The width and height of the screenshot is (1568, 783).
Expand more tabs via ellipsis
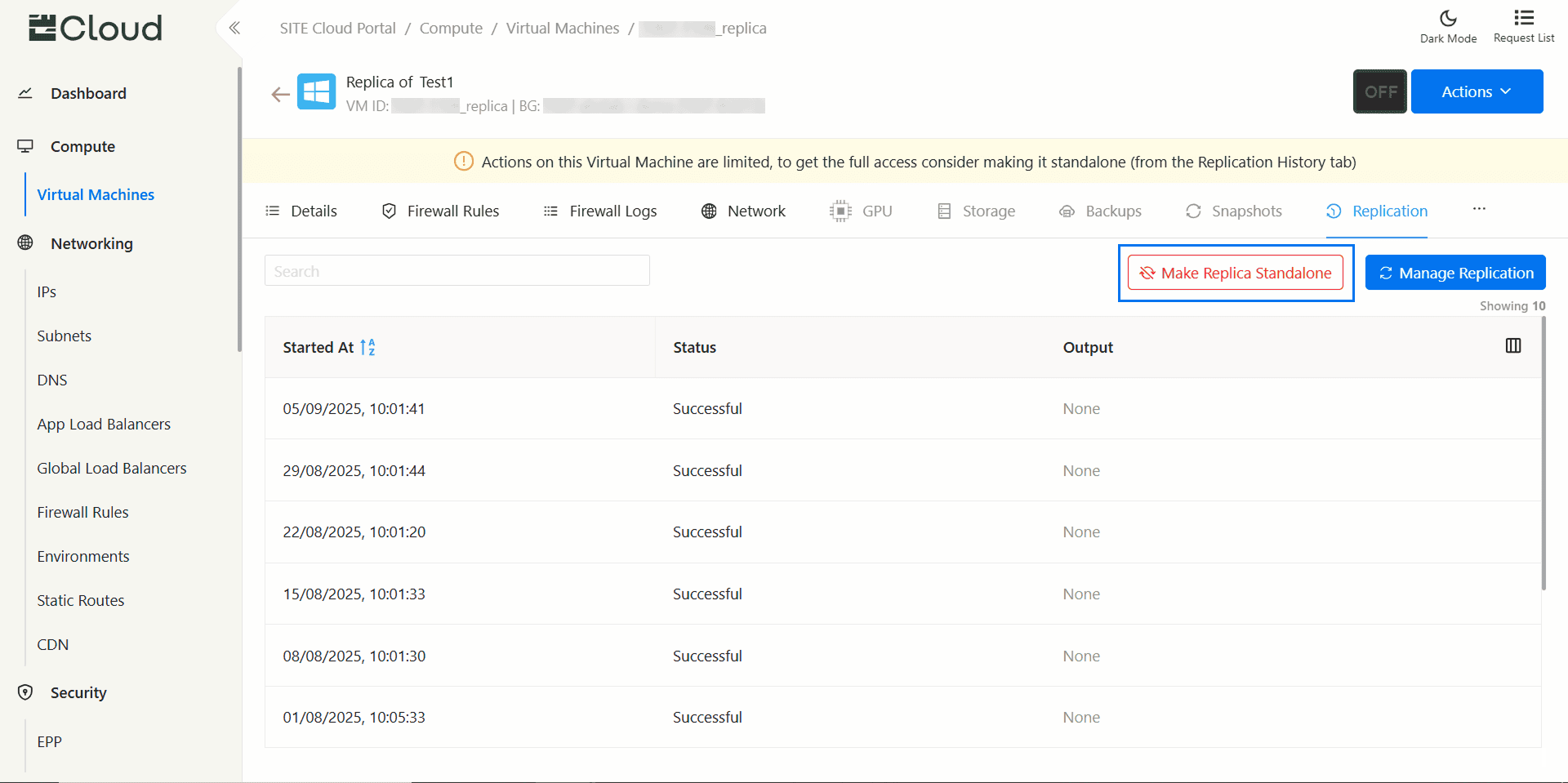coord(1479,210)
